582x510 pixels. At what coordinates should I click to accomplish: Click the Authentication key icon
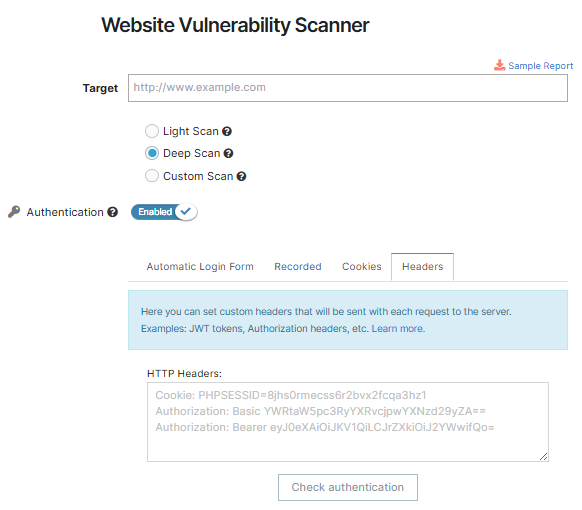coord(14,212)
